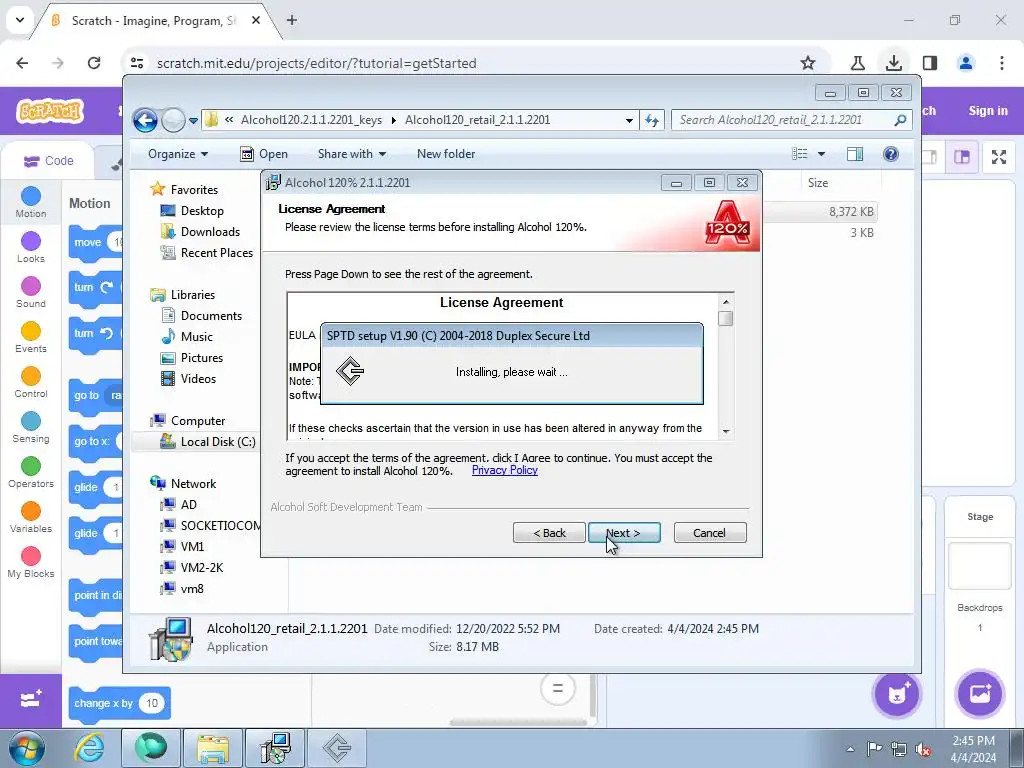Close the Scratch browser tab

pyautogui.click(x=256, y=20)
